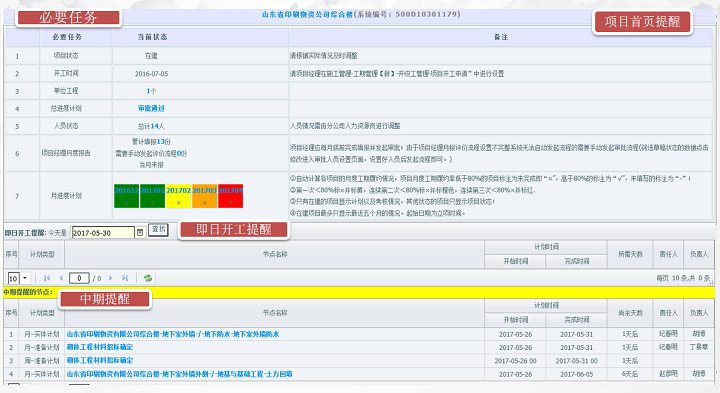This screenshot has width=720, height=393.
Task: Go to the previous page of today's start list
Action: pyautogui.click(x=61, y=278)
